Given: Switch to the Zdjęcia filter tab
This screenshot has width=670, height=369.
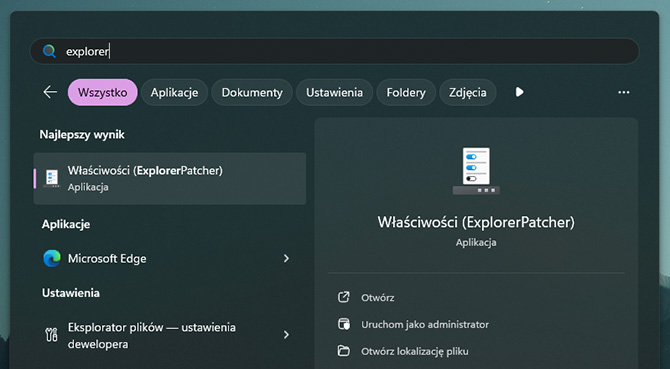Looking at the screenshot, I should click(467, 92).
